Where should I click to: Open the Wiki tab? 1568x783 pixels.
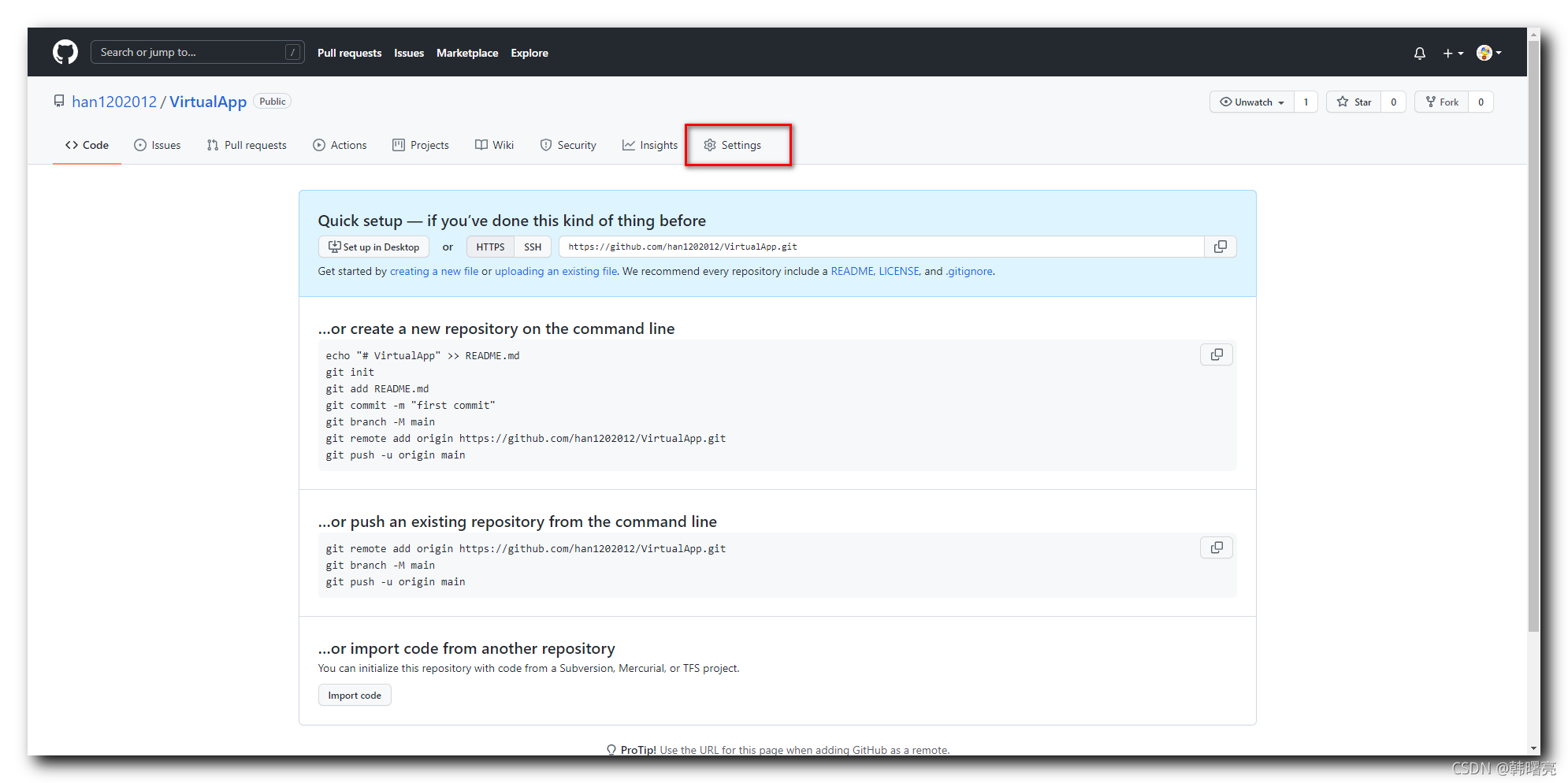pyautogui.click(x=494, y=145)
